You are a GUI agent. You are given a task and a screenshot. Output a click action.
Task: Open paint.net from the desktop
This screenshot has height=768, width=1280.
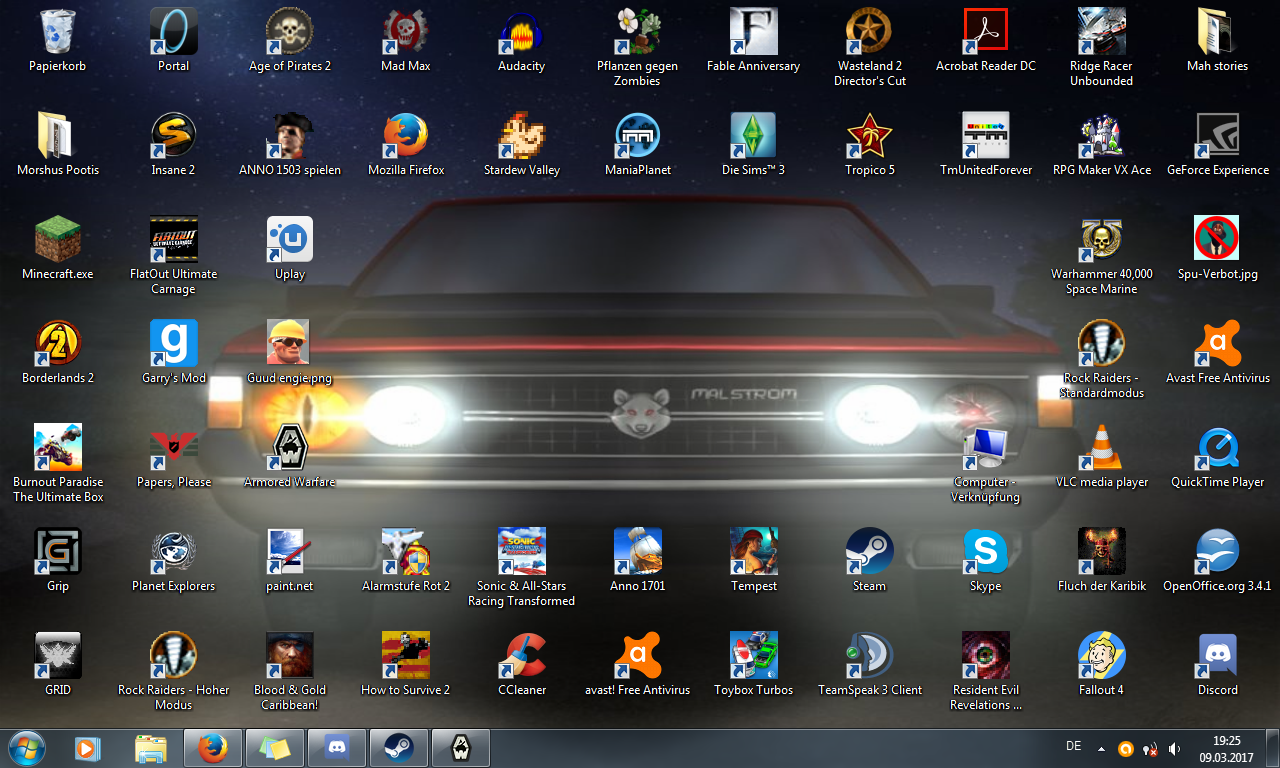tap(290, 552)
